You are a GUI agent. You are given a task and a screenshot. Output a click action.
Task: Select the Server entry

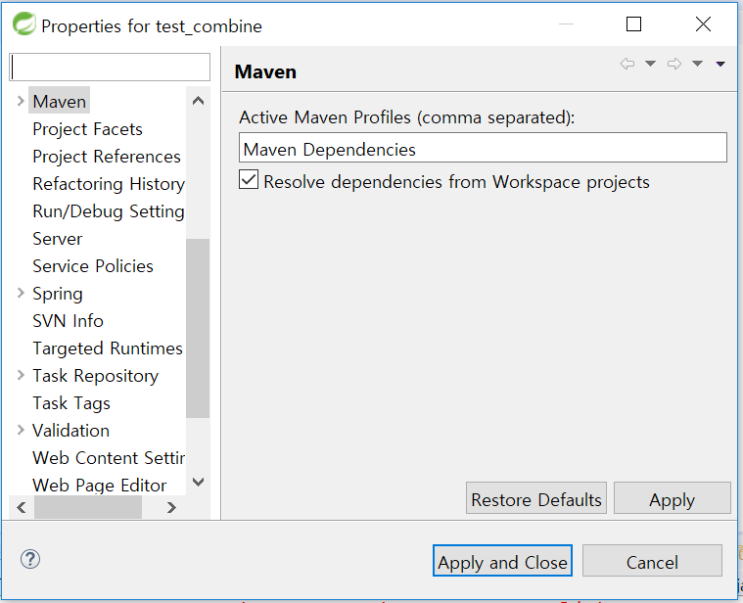[57, 239]
